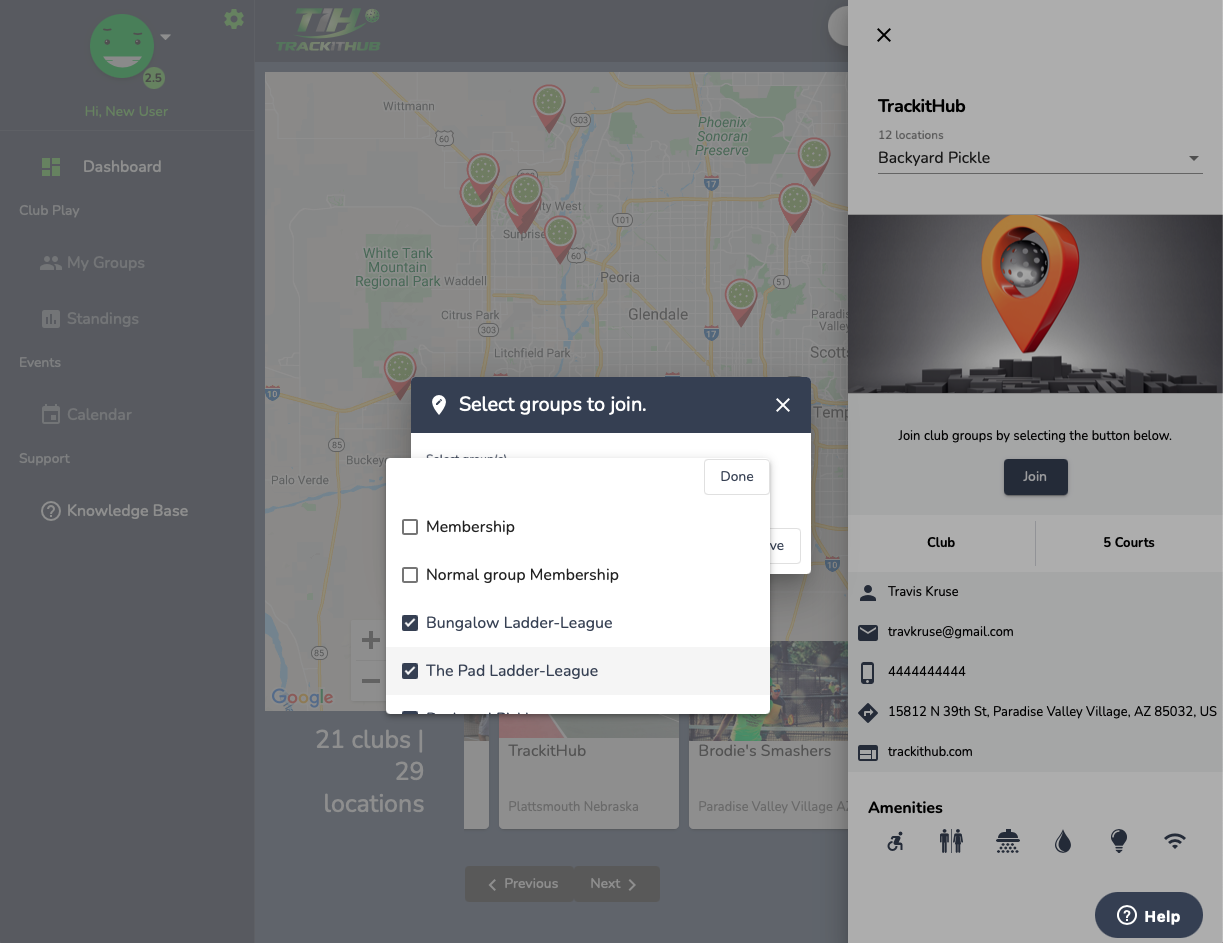The height and width of the screenshot is (943, 1223).
Task: Close the Select groups to join dialog
Action: [783, 405]
